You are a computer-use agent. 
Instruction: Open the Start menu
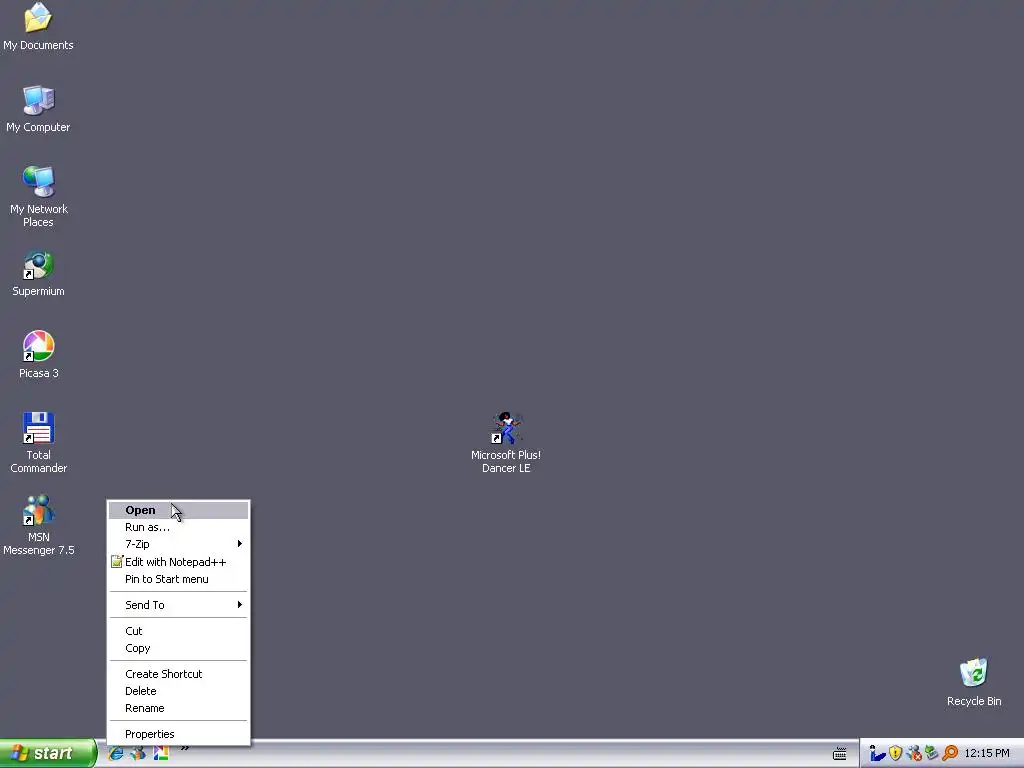tap(48, 753)
